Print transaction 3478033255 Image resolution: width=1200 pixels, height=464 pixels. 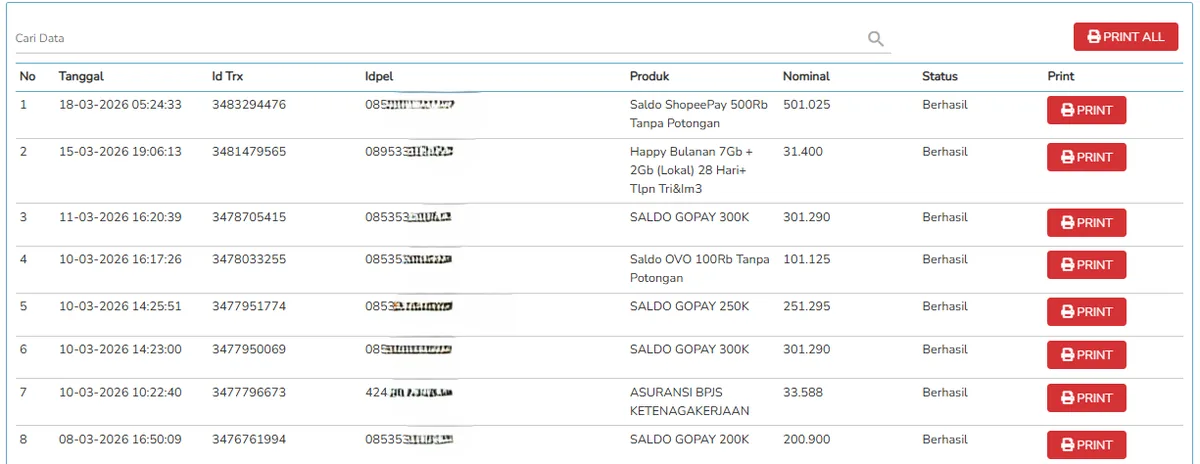pos(1086,265)
